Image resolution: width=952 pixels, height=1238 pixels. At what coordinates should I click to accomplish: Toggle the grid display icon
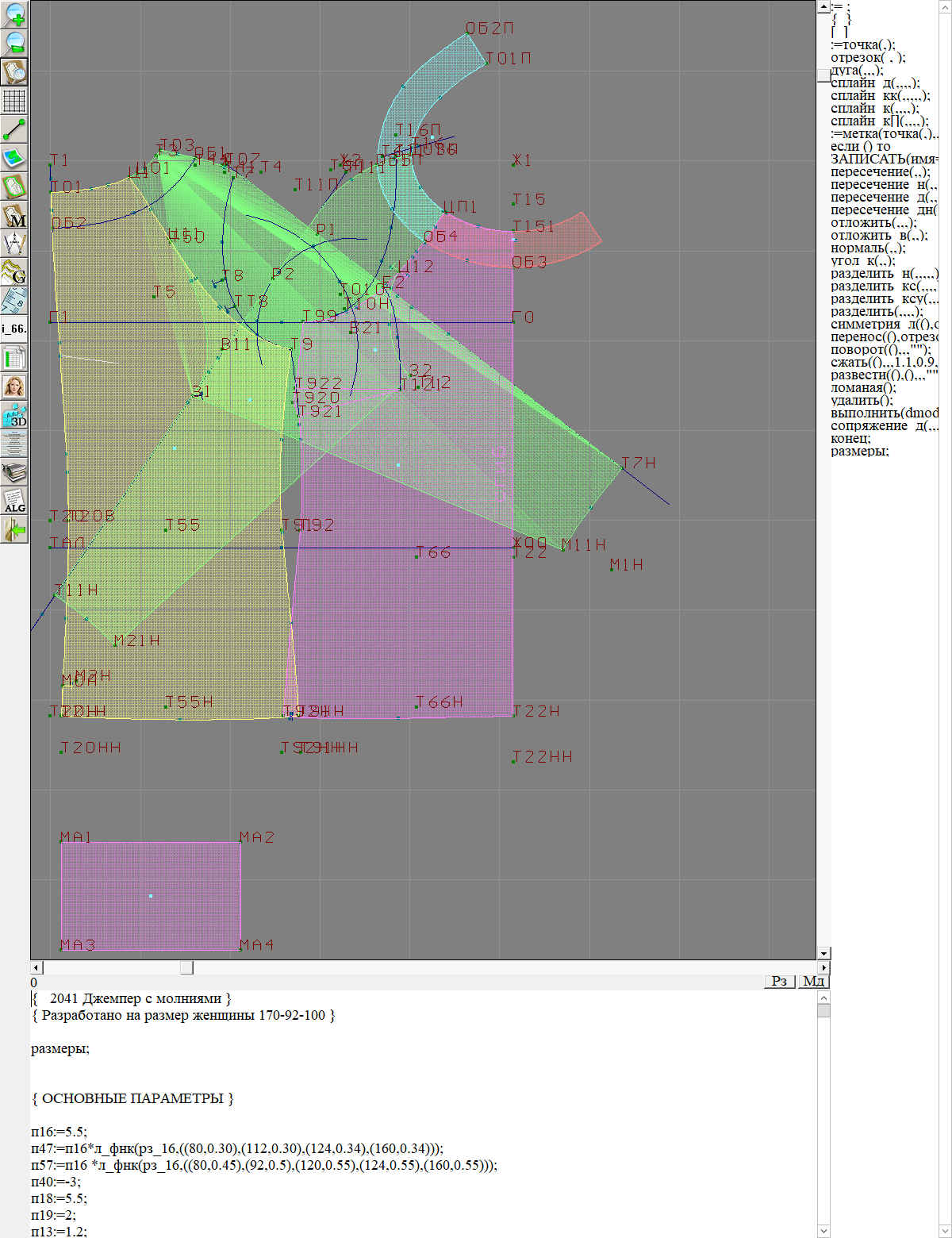[14, 101]
